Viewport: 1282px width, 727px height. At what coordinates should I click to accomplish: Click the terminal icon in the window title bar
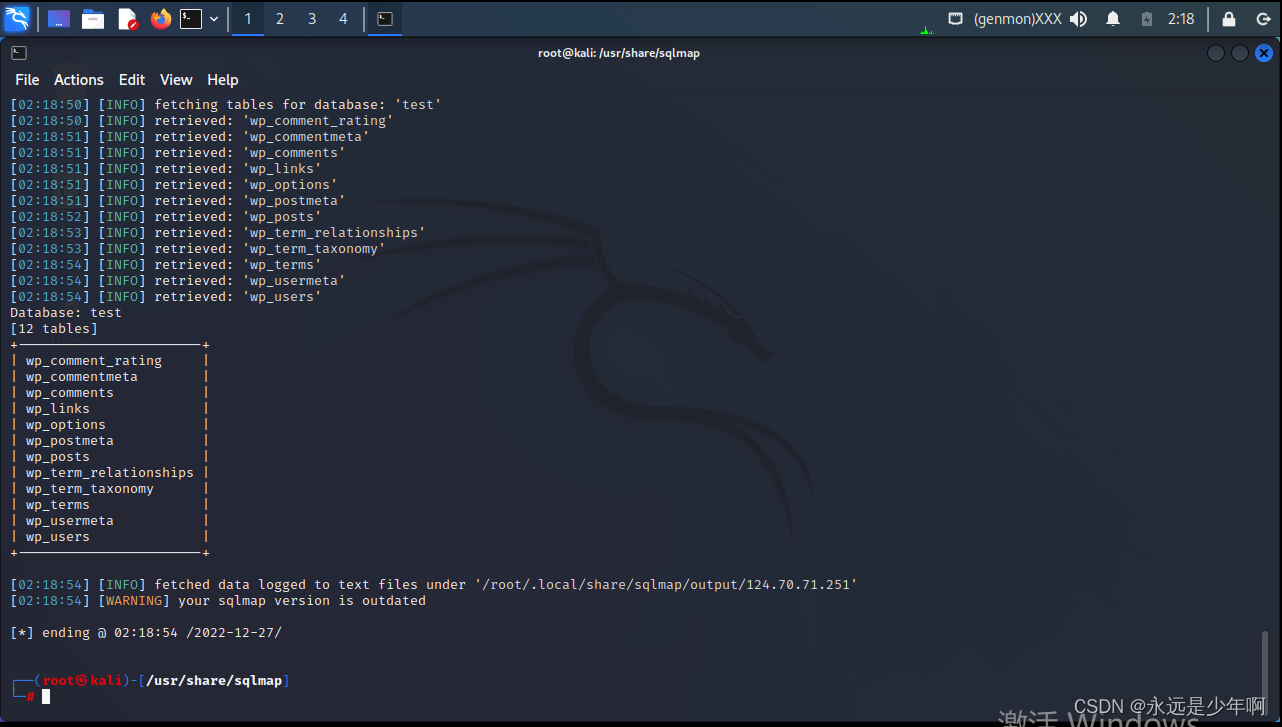(x=19, y=53)
